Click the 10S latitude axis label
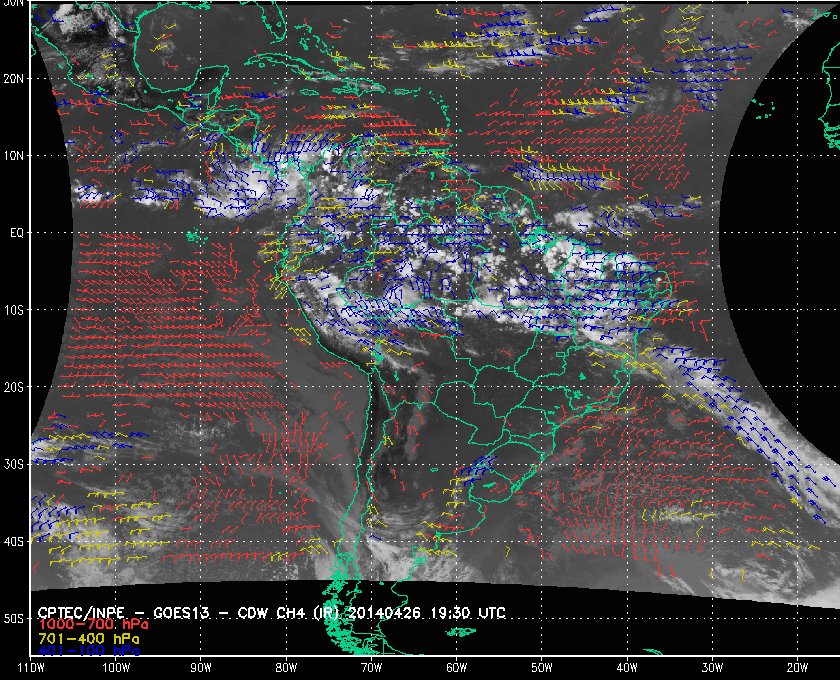 [14, 310]
